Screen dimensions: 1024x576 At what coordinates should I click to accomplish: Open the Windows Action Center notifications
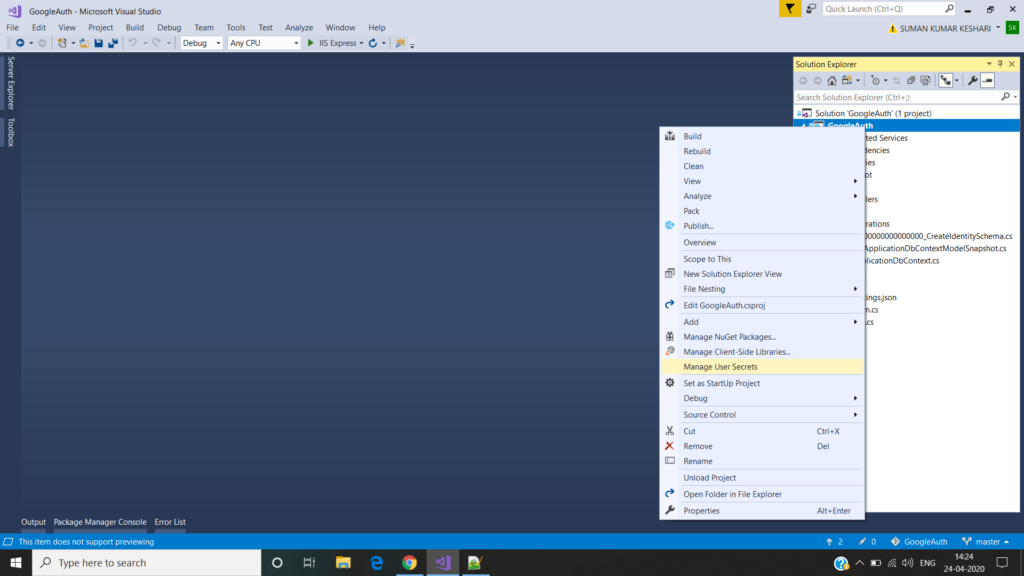pos(1002,562)
